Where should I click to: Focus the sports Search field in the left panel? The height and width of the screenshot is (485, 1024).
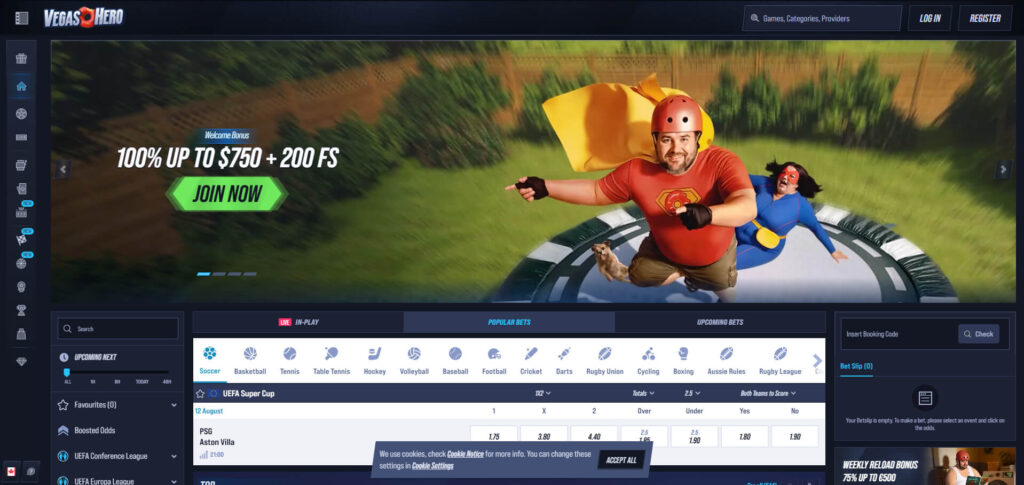pyautogui.click(x=118, y=328)
